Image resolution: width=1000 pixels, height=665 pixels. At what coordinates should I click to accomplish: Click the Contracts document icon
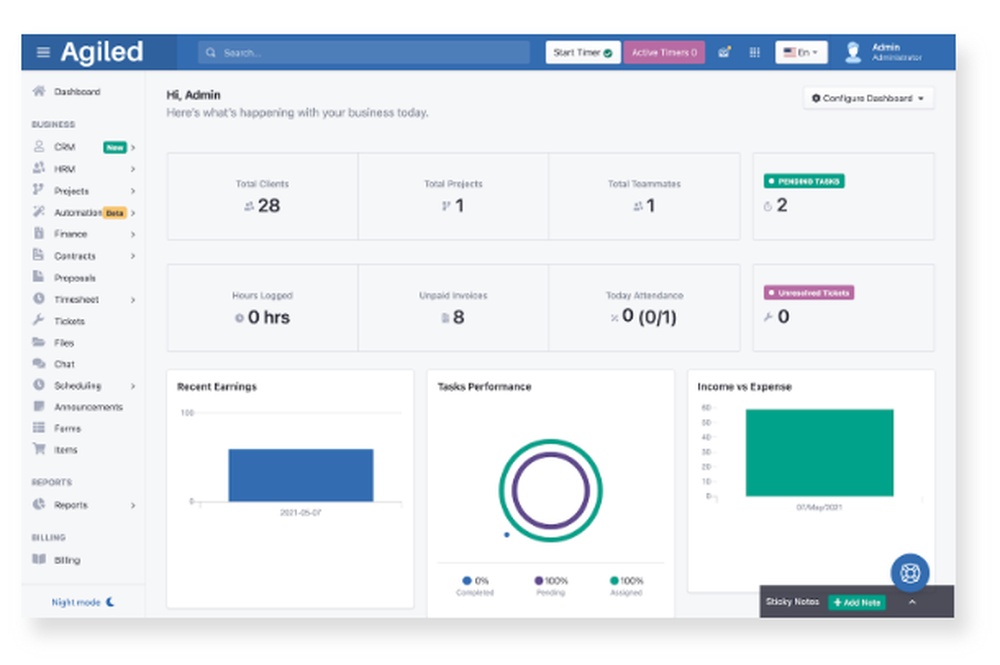click(x=38, y=255)
